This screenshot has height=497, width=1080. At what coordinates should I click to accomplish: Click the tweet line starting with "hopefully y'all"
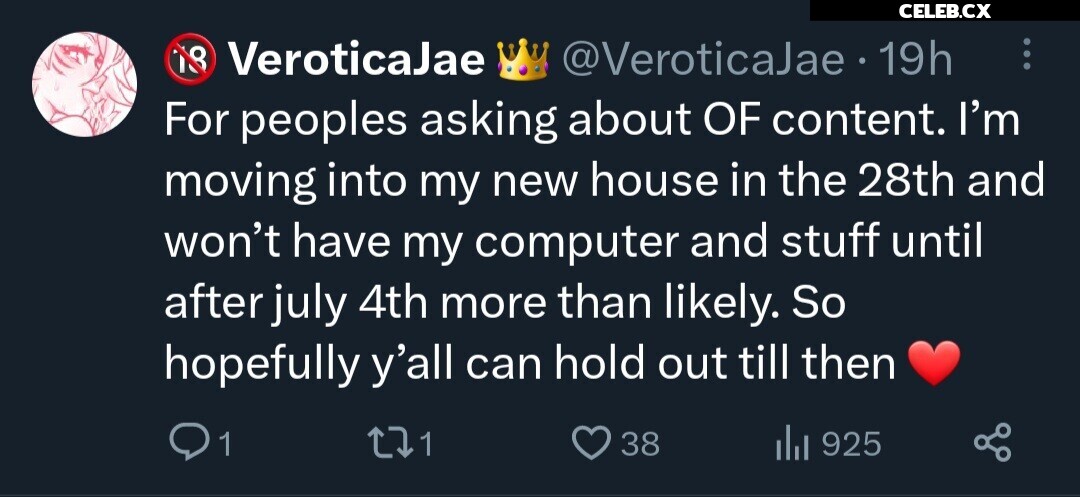pyautogui.click(x=530, y=363)
